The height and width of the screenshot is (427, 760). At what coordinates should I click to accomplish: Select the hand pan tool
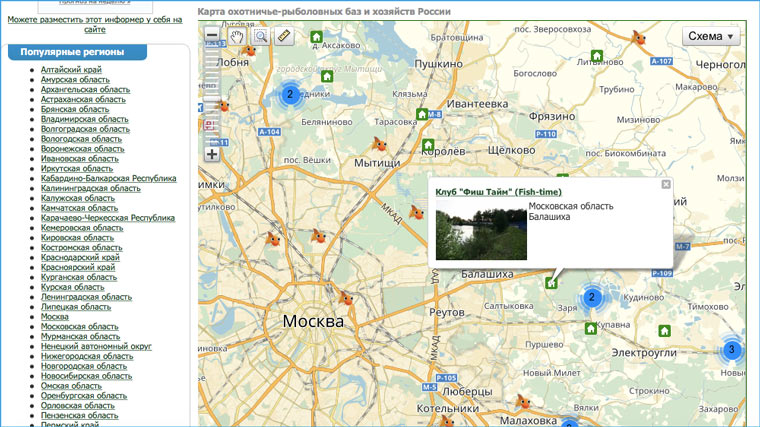point(237,36)
